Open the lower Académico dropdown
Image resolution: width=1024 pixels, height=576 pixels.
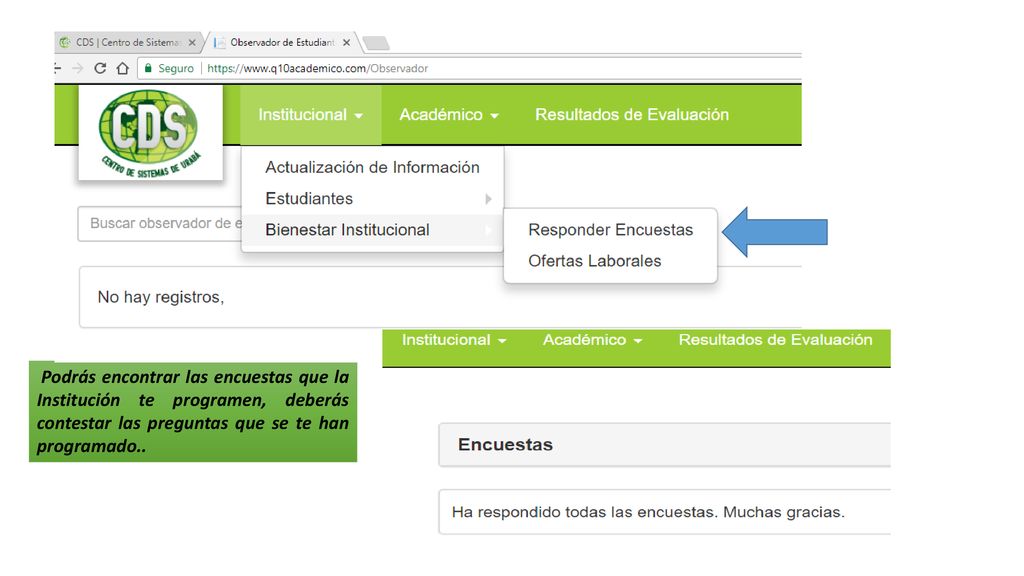[x=592, y=340]
